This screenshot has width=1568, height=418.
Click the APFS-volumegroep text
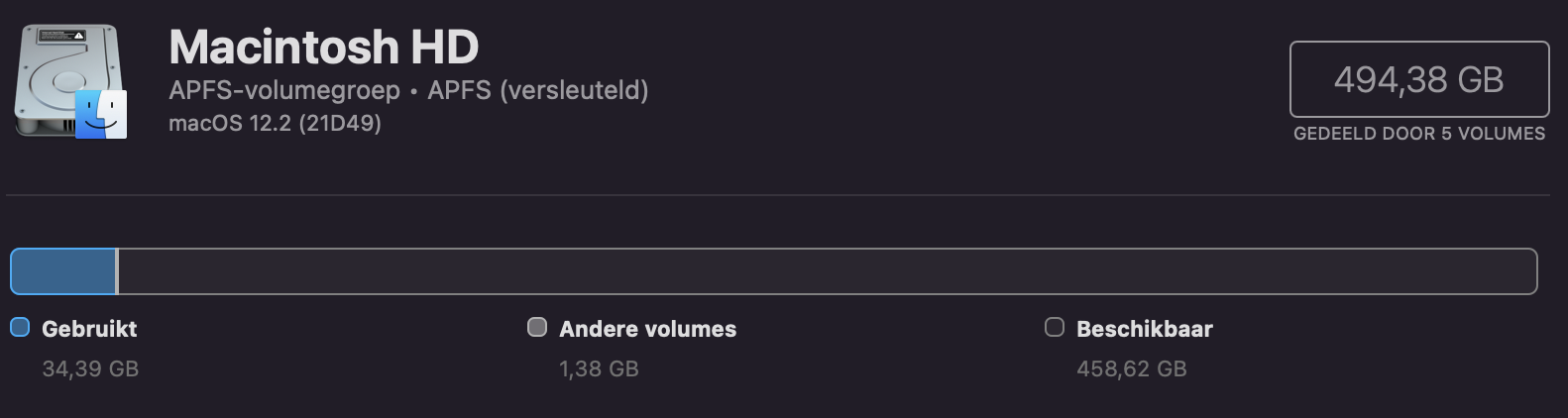tap(284, 91)
